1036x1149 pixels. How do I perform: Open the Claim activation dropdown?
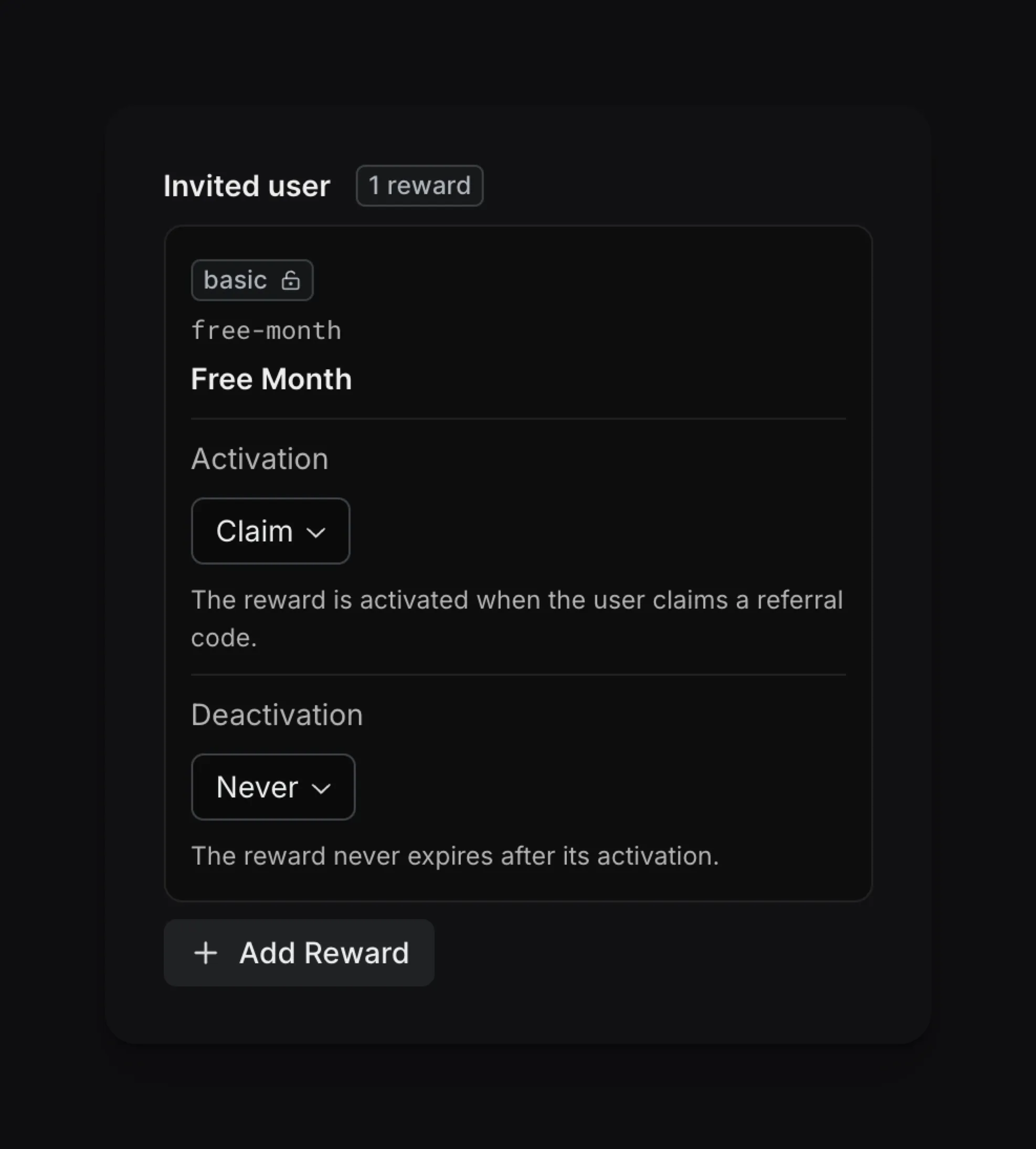click(270, 531)
